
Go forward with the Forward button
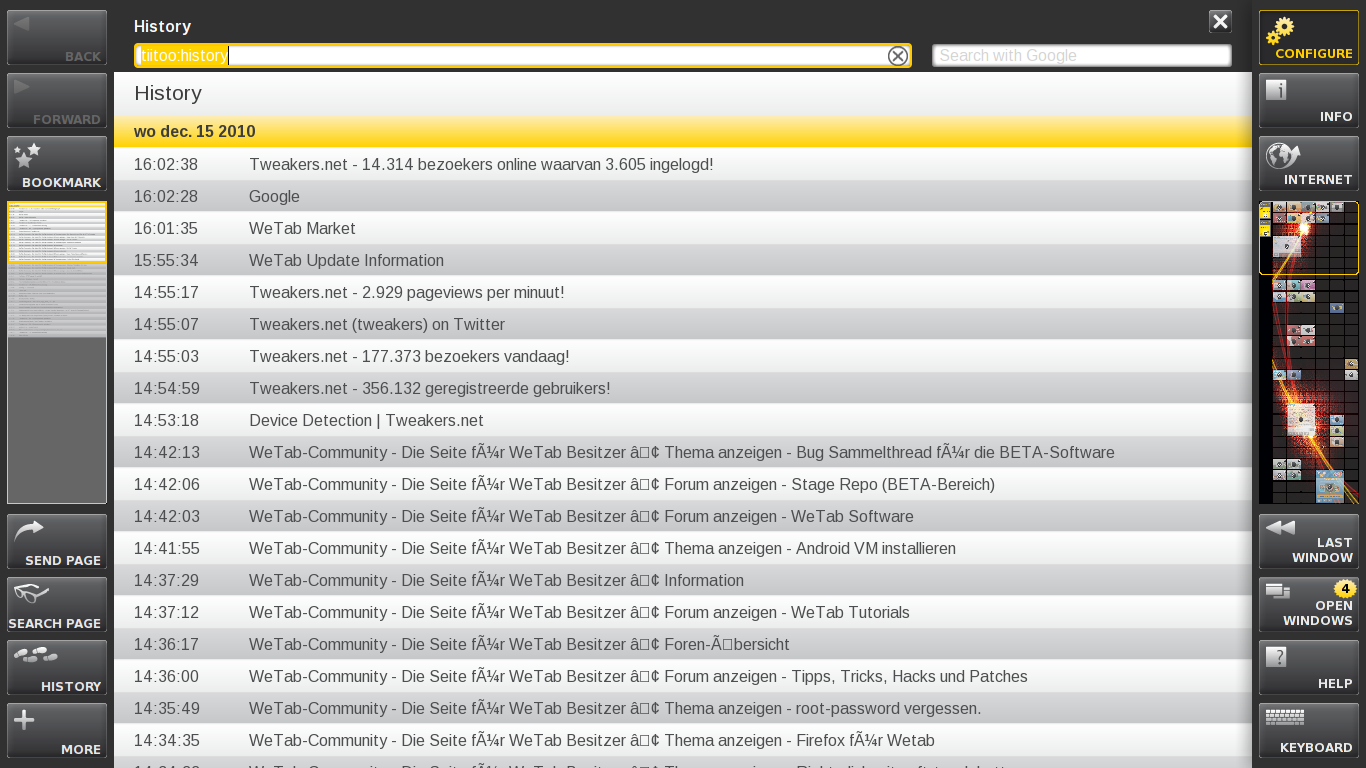[x=57, y=101]
